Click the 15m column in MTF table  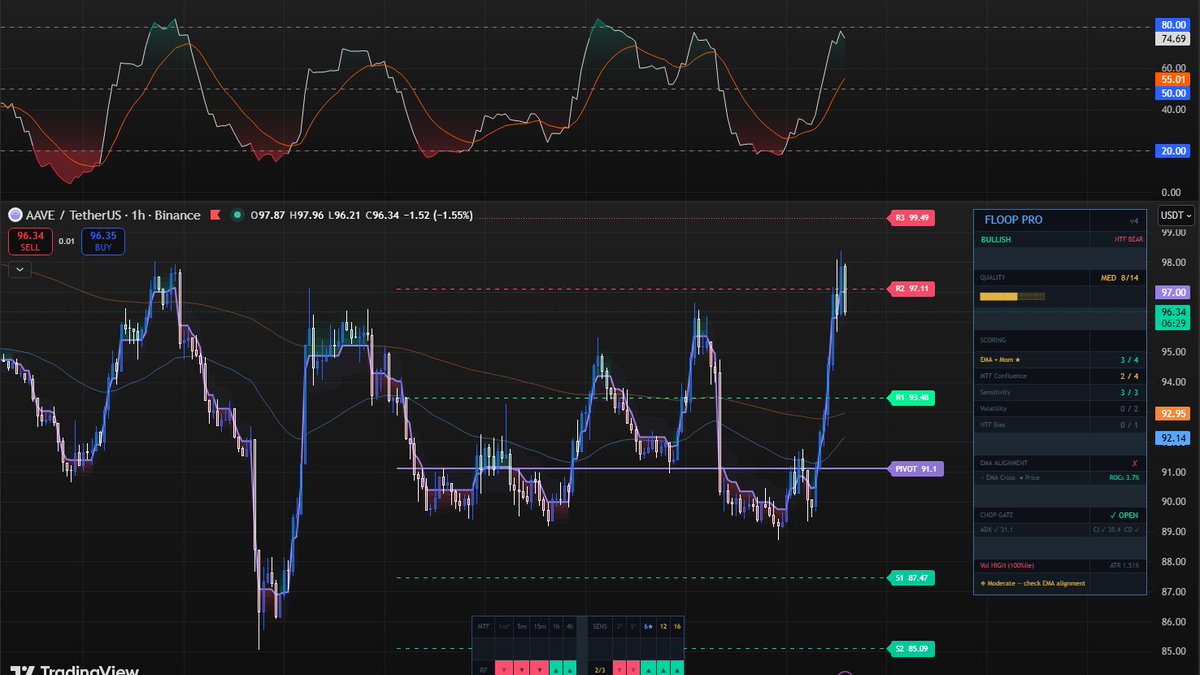click(539, 626)
